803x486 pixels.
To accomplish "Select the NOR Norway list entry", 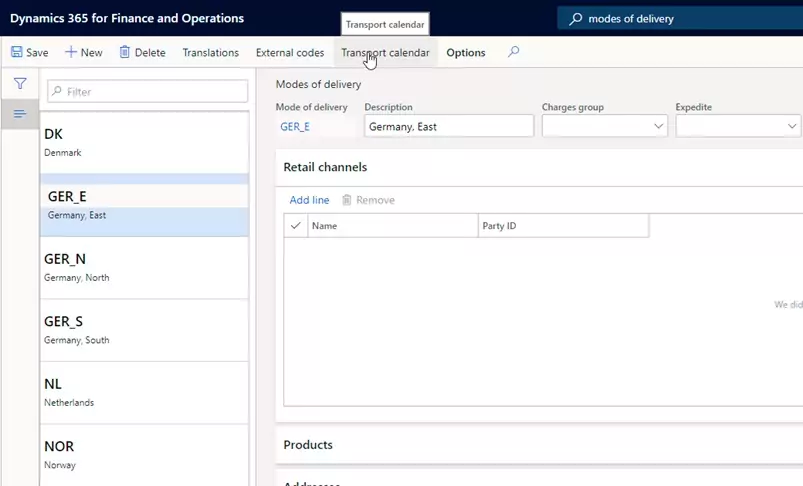I will click(x=144, y=455).
